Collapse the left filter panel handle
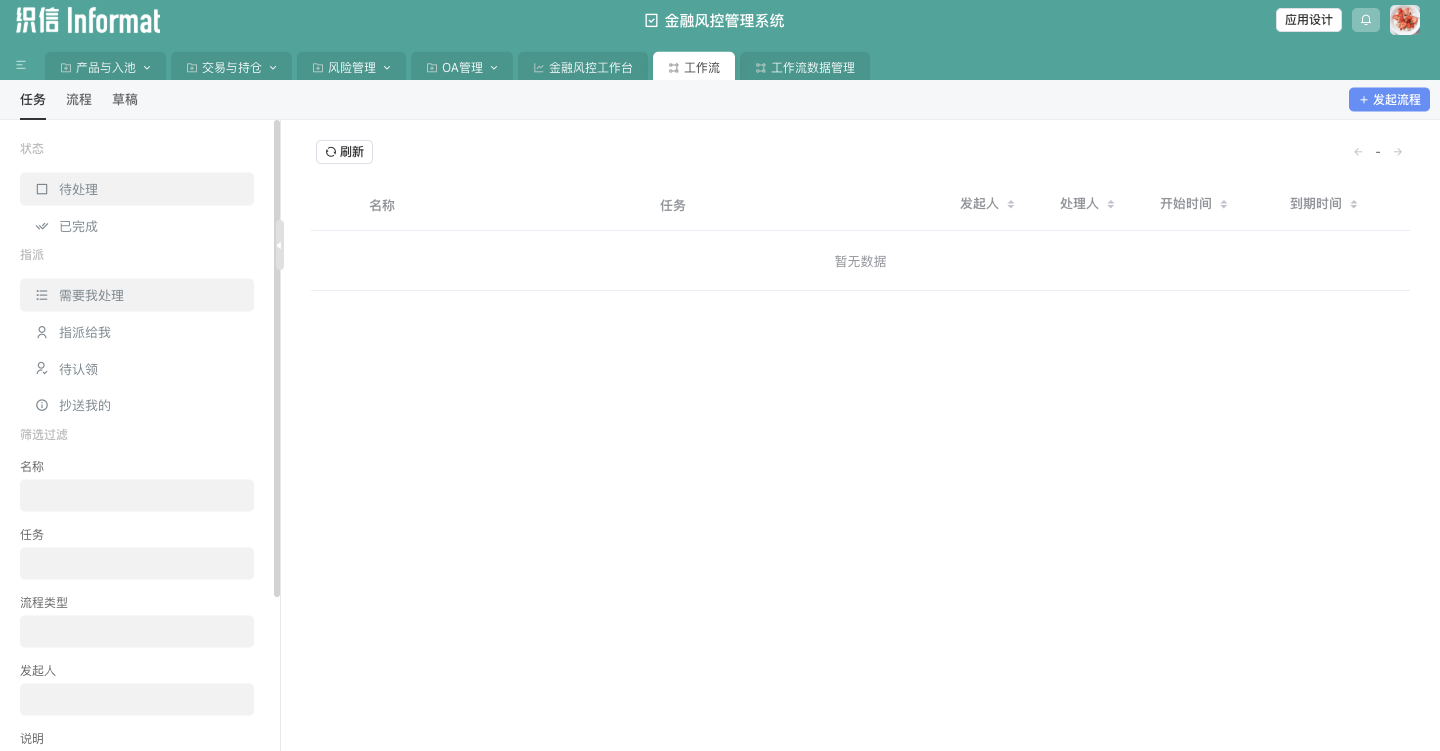The image size is (1440, 751). (x=279, y=245)
